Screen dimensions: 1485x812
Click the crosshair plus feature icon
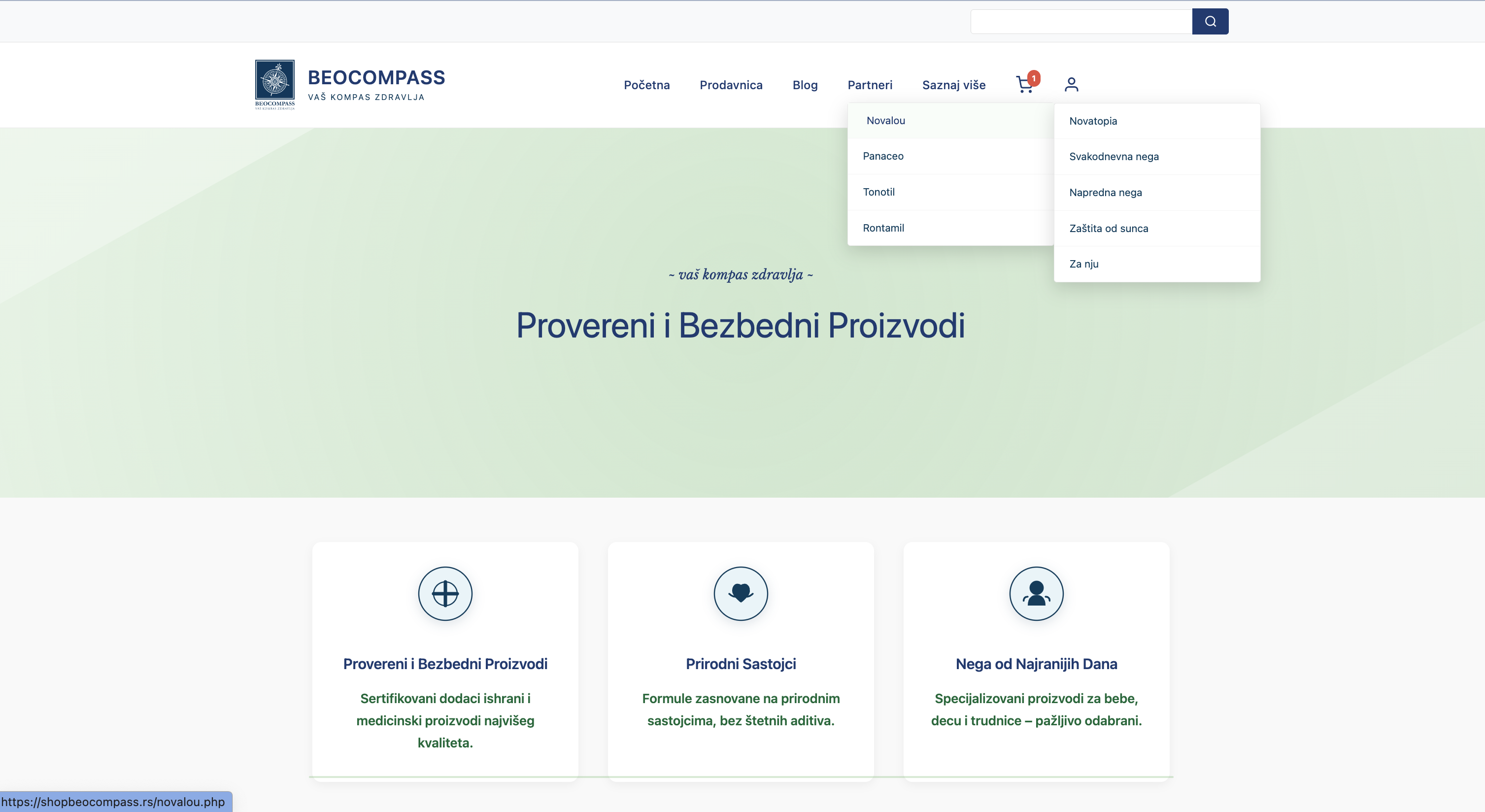[x=445, y=594]
